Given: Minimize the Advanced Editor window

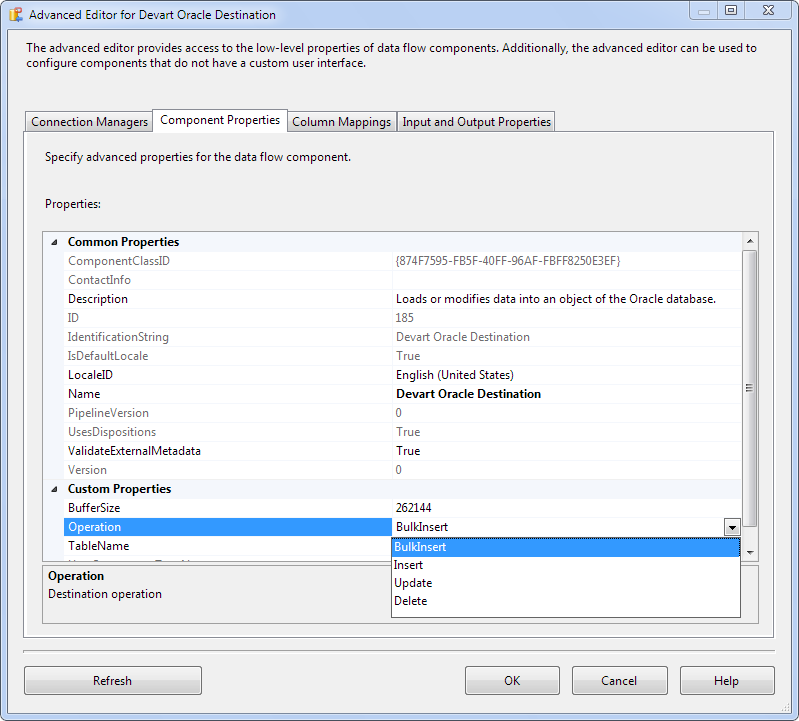Looking at the screenshot, I should coord(704,11).
